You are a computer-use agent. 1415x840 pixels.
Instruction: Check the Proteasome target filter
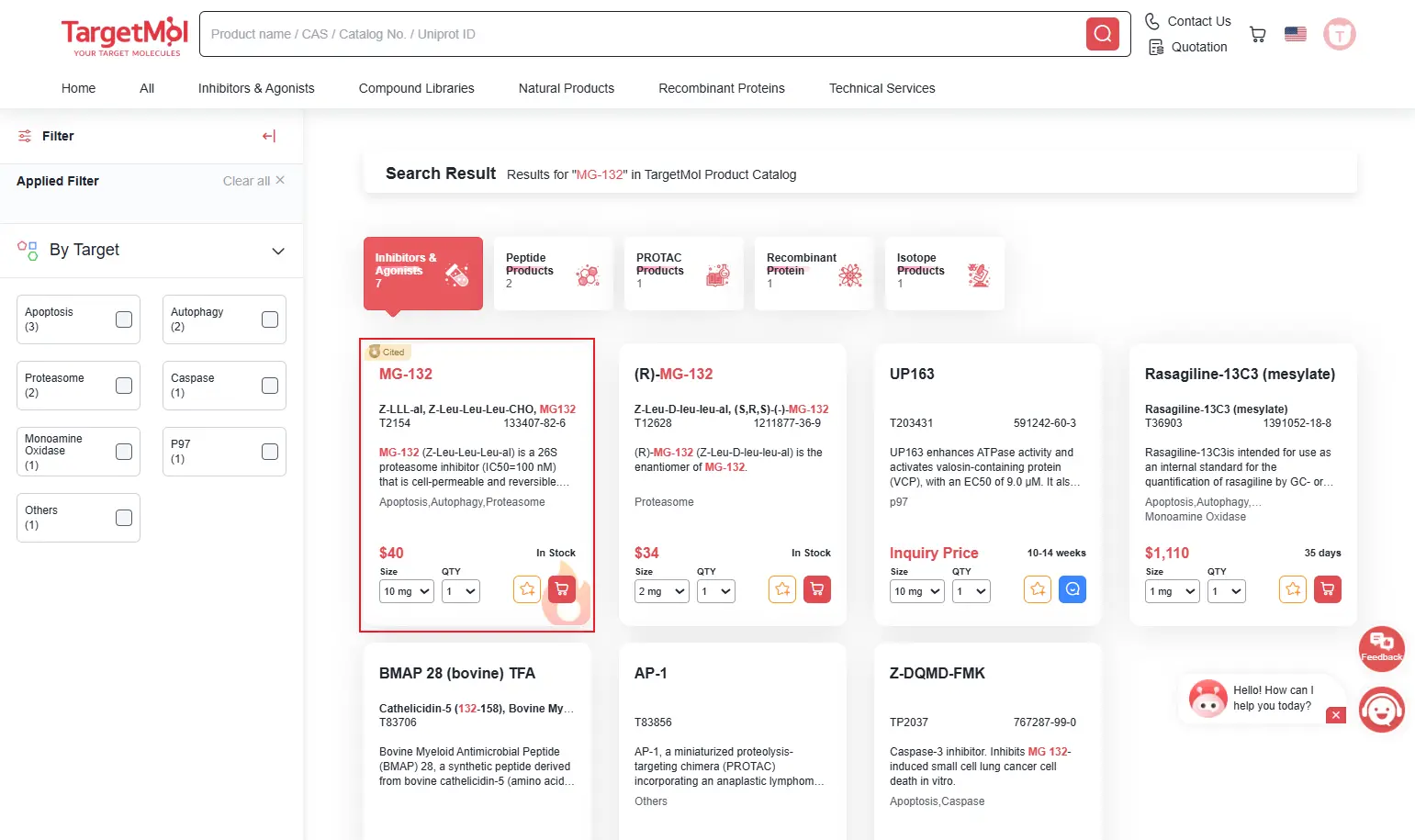click(x=124, y=386)
